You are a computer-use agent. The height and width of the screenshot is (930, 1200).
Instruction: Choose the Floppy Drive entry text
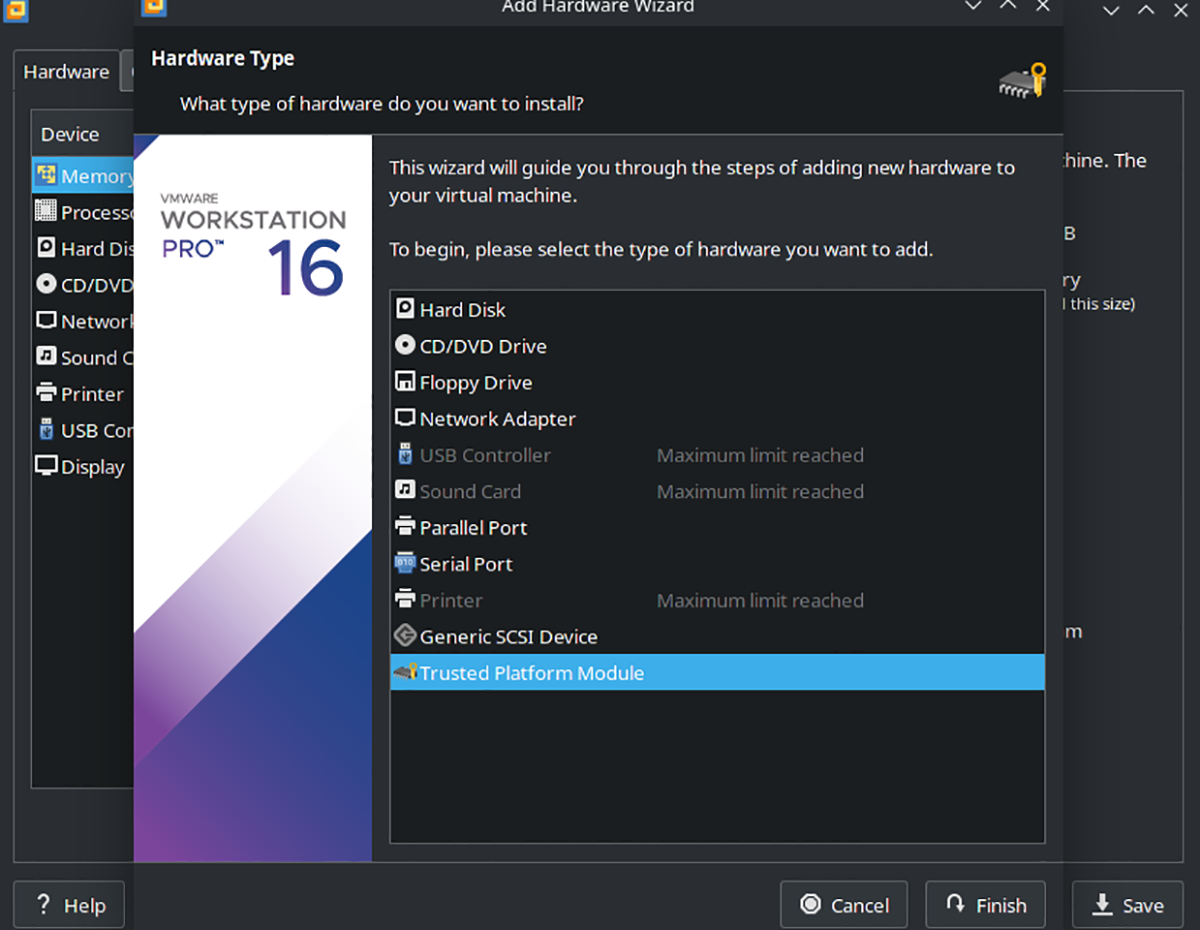(x=476, y=382)
